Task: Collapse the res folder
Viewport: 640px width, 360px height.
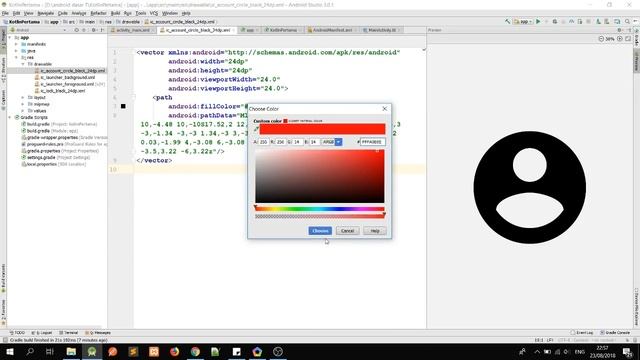Action: [x=16, y=58]
